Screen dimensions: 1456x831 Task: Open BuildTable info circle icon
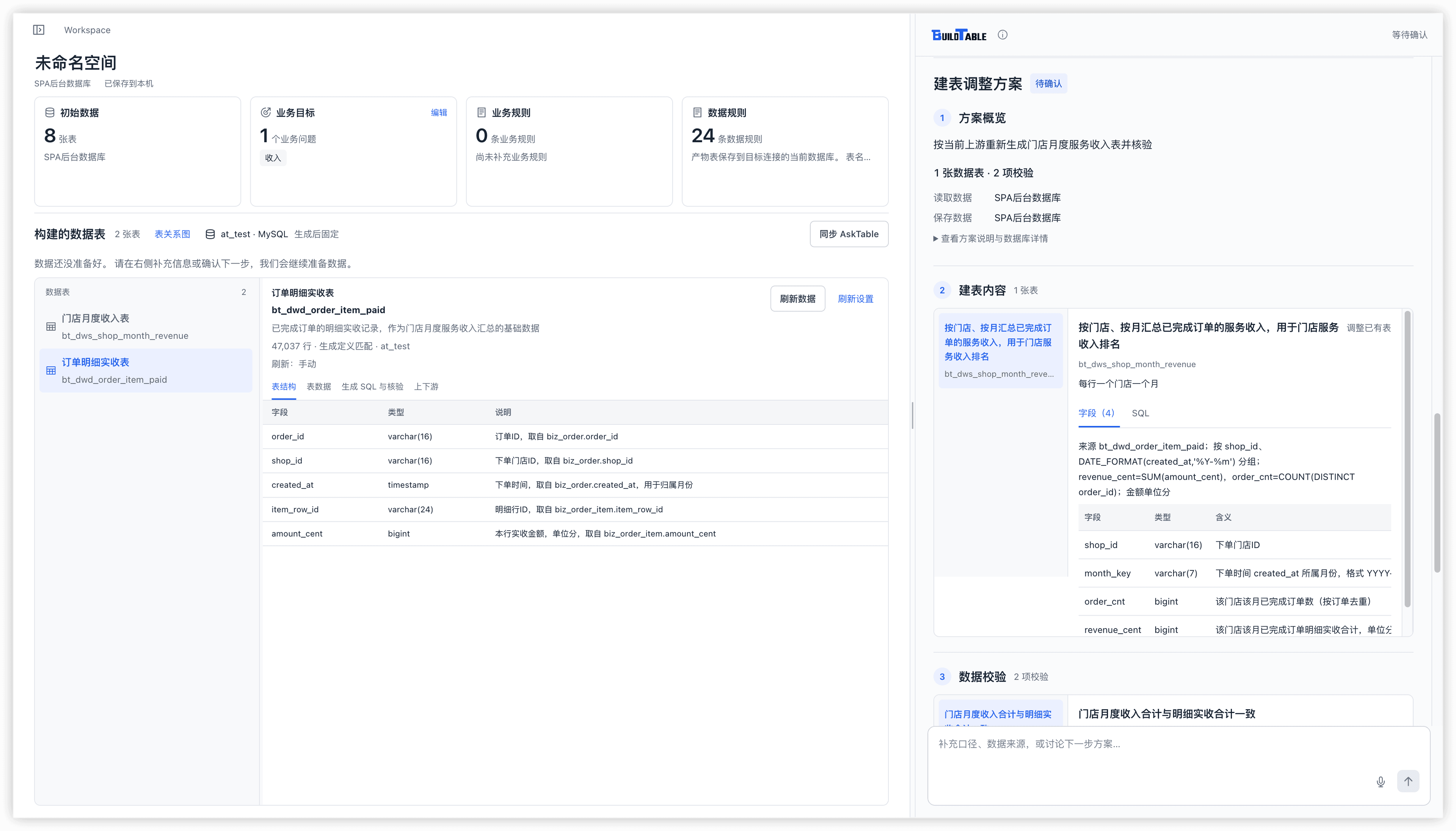[1003, 35]
